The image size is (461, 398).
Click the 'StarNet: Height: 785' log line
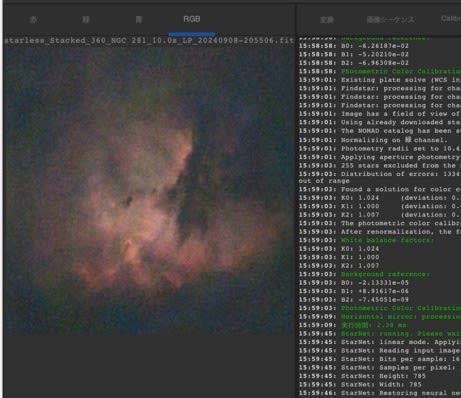tap(362, 376)
